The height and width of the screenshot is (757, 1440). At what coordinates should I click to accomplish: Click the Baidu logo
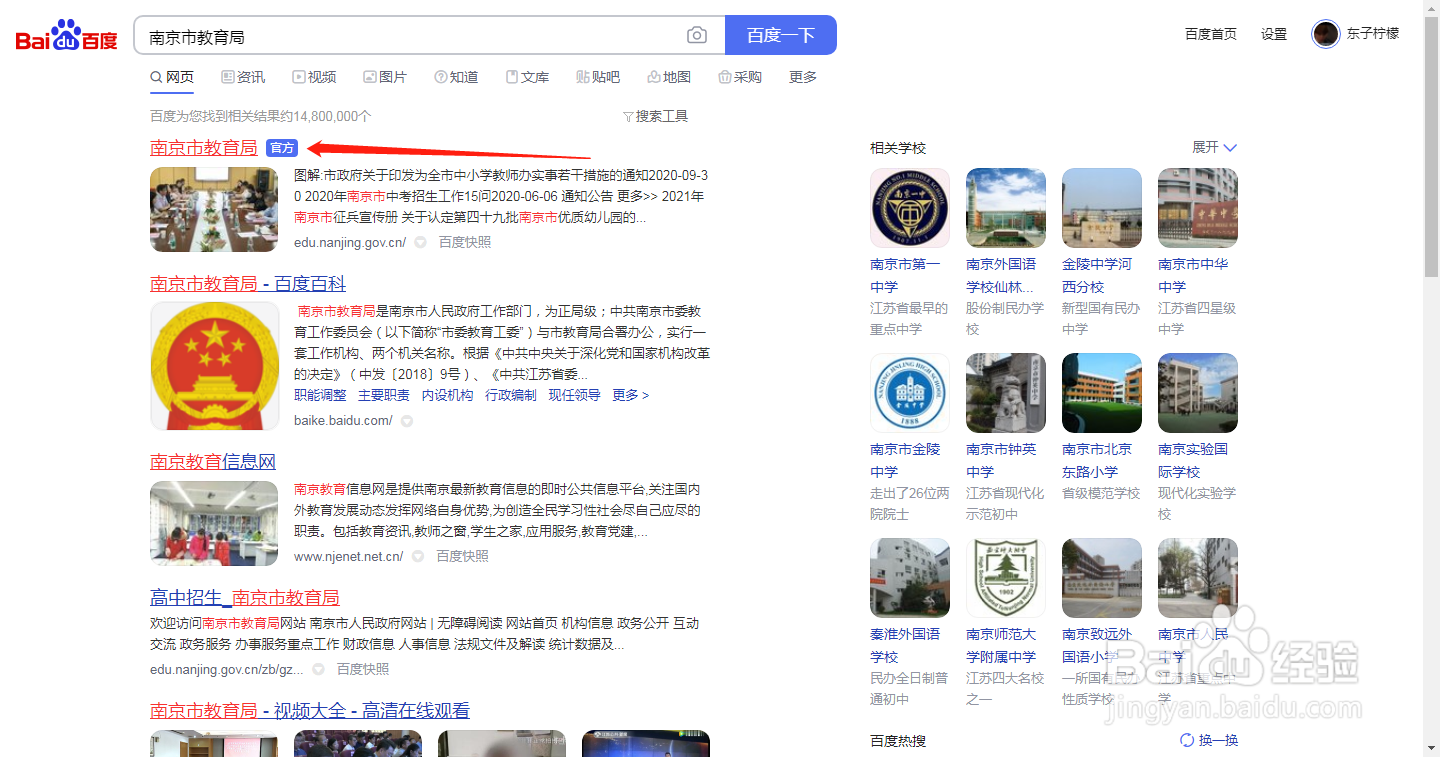point(67,36)
